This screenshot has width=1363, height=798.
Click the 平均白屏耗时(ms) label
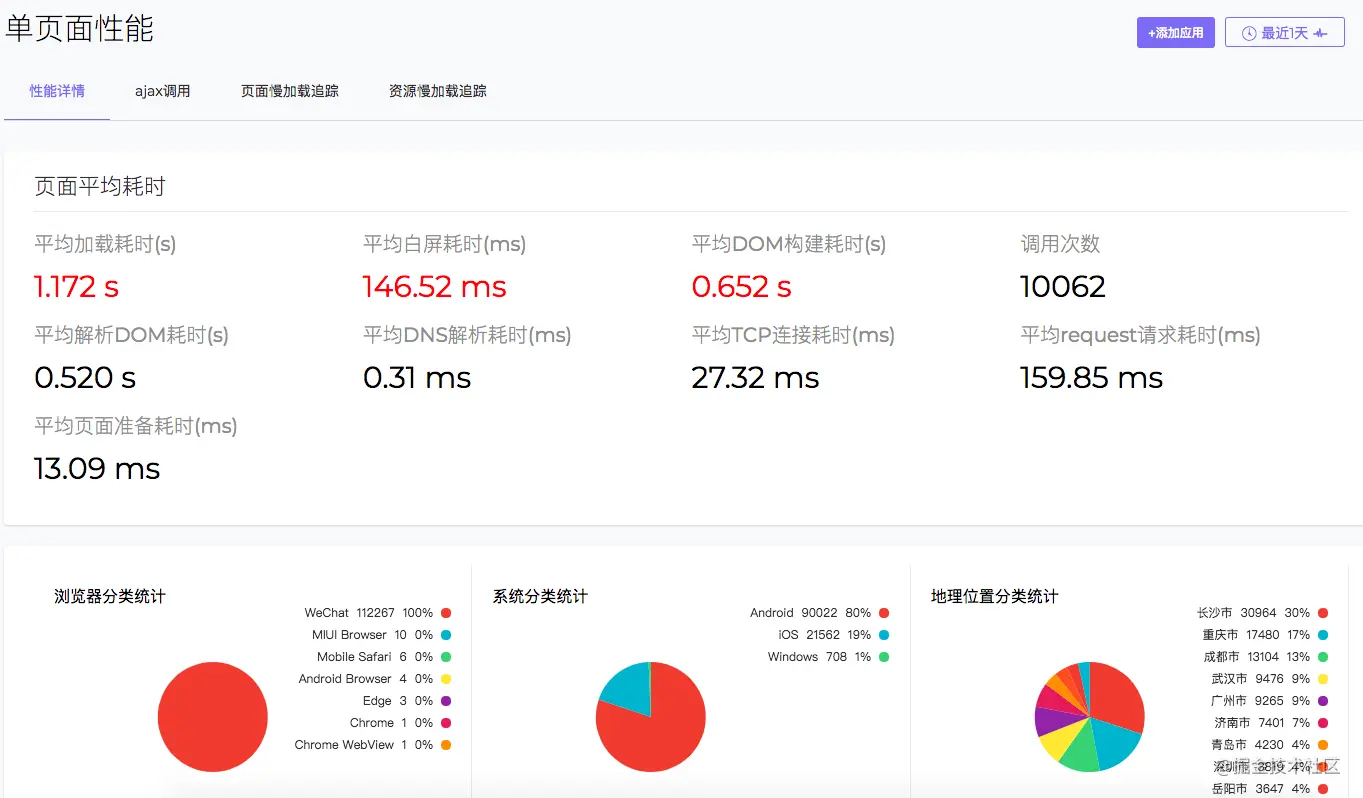point(445,244)
